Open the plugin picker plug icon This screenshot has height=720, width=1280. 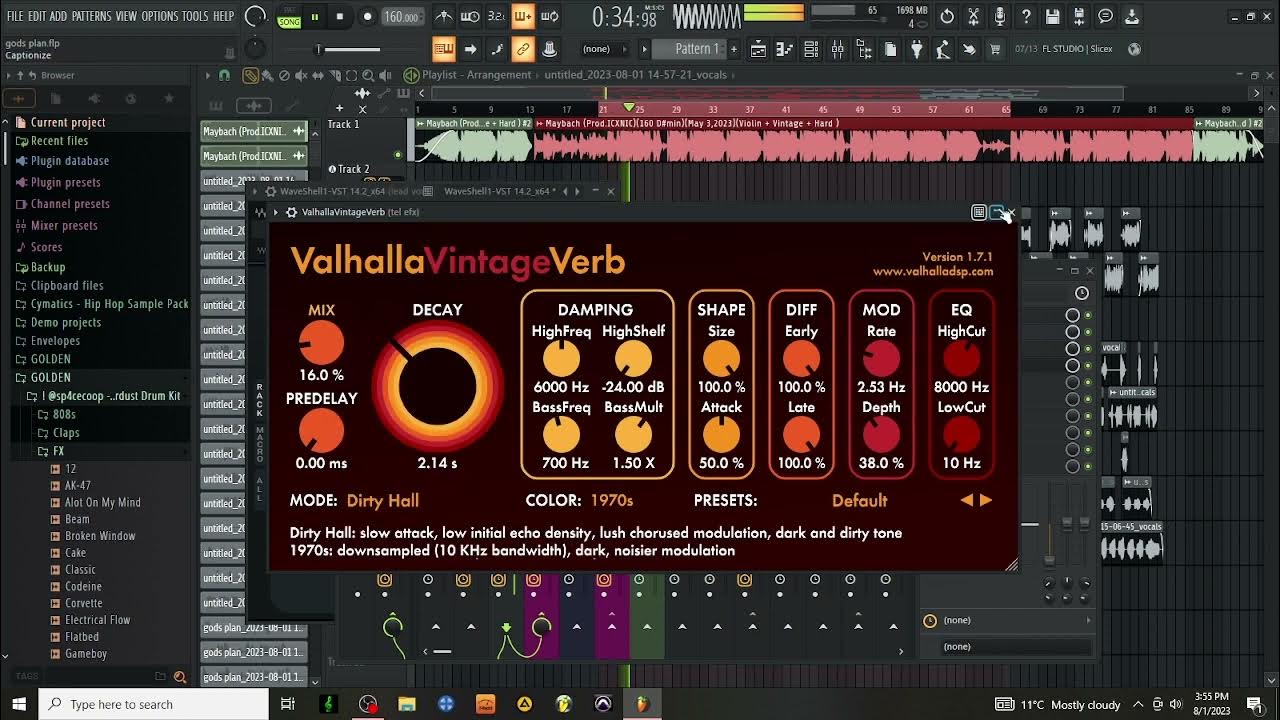[916, 49]
